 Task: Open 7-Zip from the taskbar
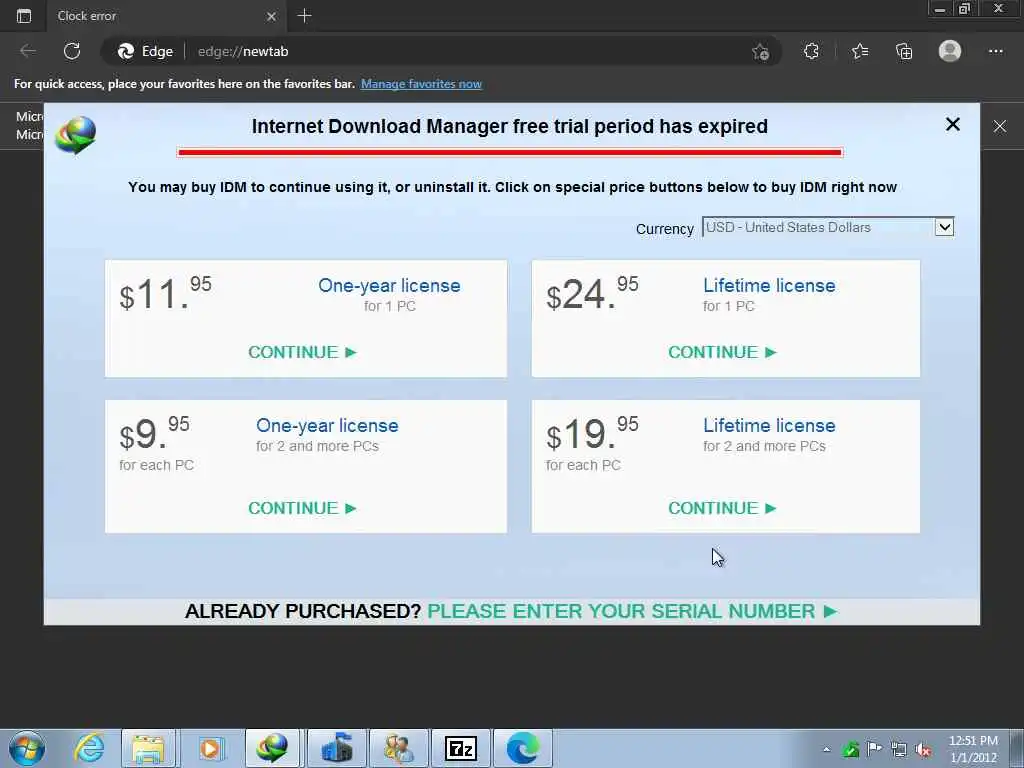tap(460, 748)
